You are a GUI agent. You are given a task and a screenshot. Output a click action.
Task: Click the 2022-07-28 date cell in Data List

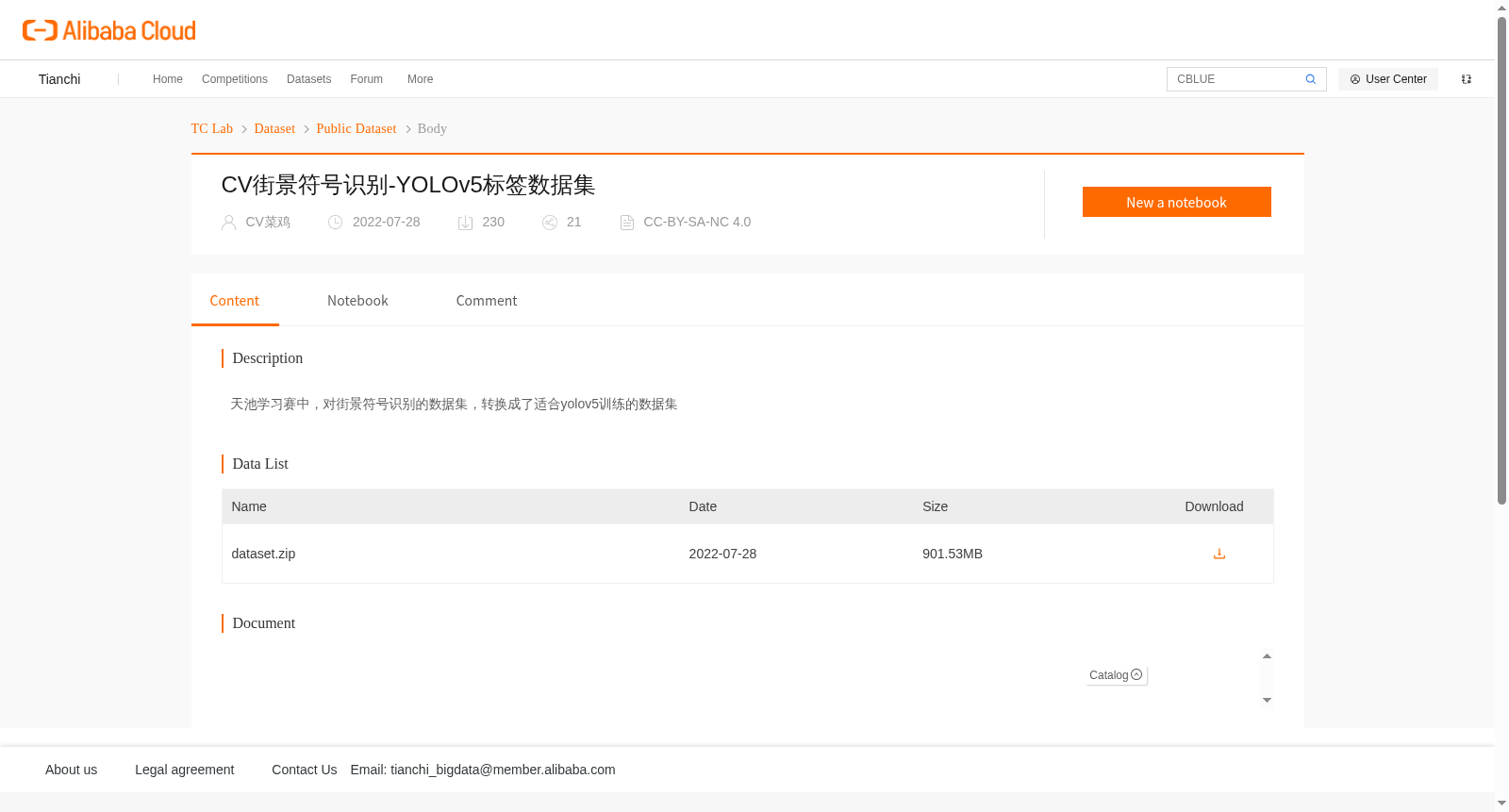pos(722,554)
